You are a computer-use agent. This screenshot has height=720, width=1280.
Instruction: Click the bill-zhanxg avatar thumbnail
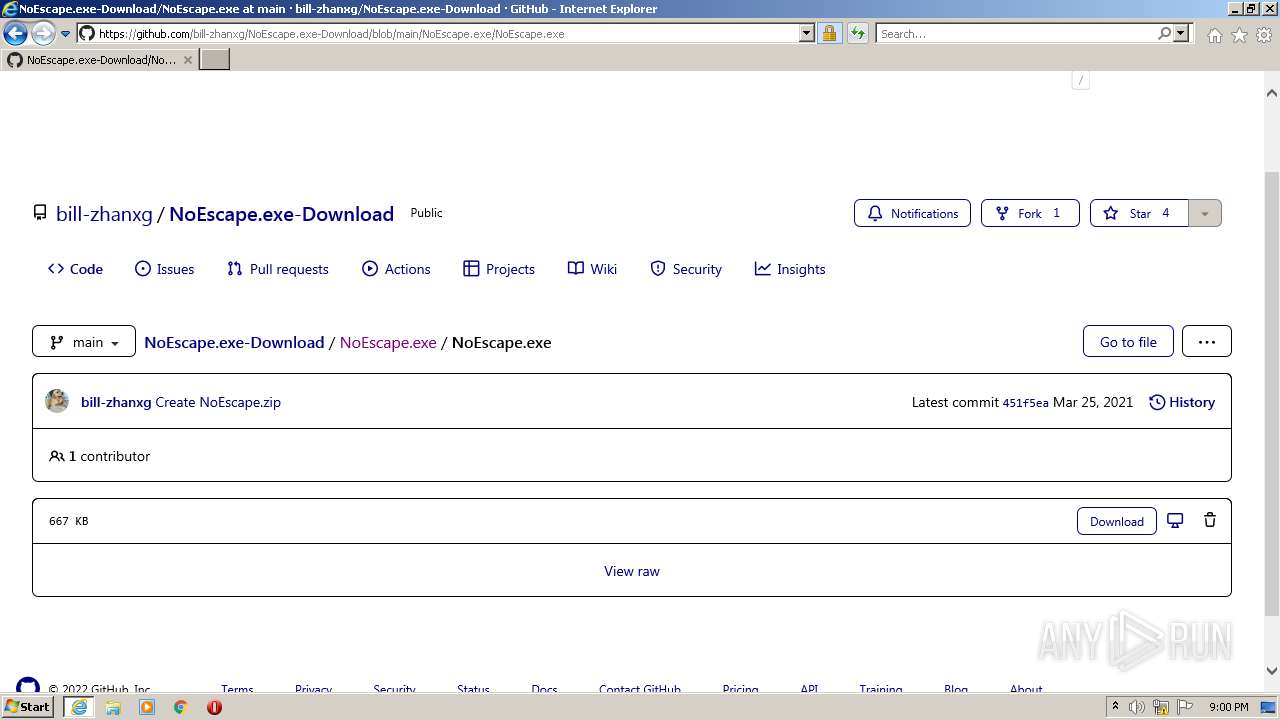point(57,401)
